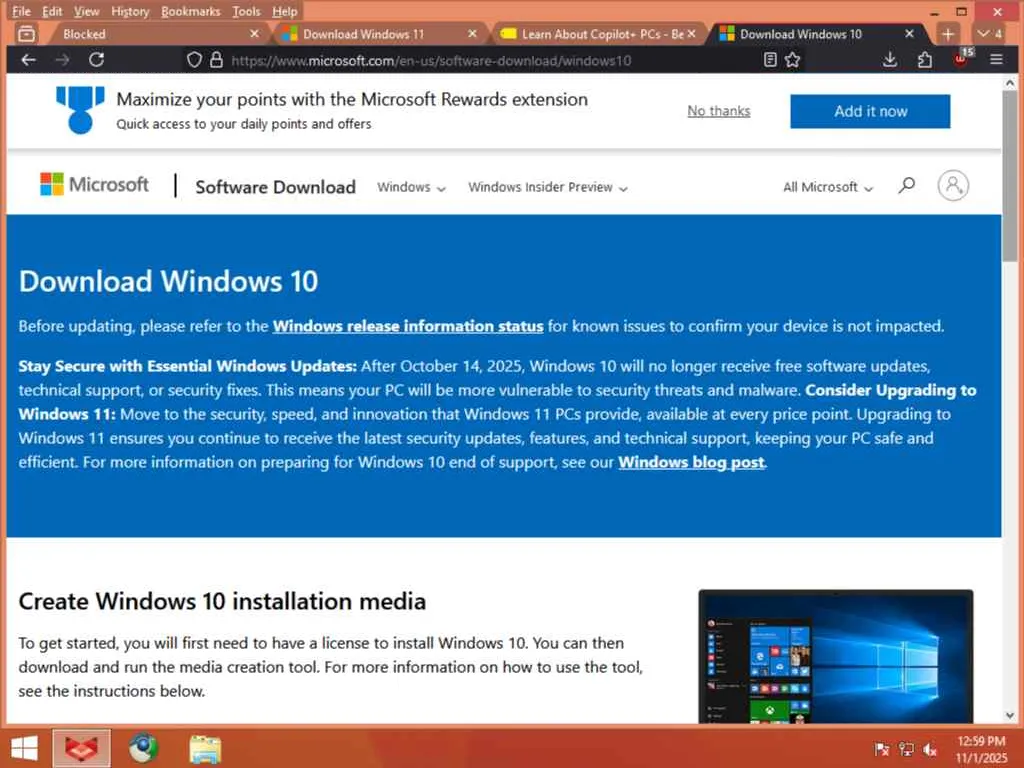Screen dimensions: 1024x768
Task: Open the Windows Start button
Action: click(x=24, y=748)
